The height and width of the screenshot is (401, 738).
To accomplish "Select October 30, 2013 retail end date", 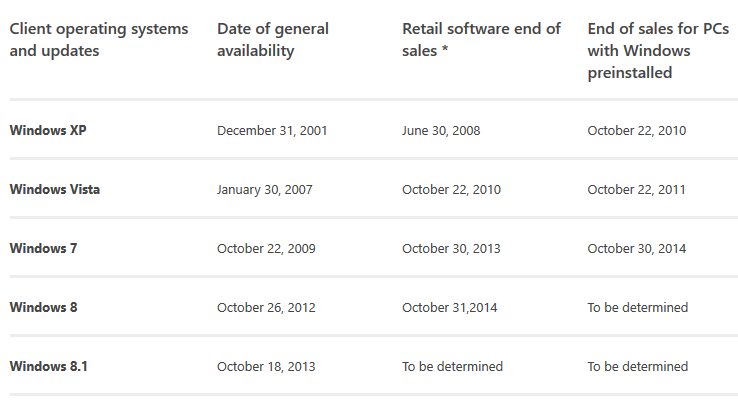I will click(x=451, y=249).
